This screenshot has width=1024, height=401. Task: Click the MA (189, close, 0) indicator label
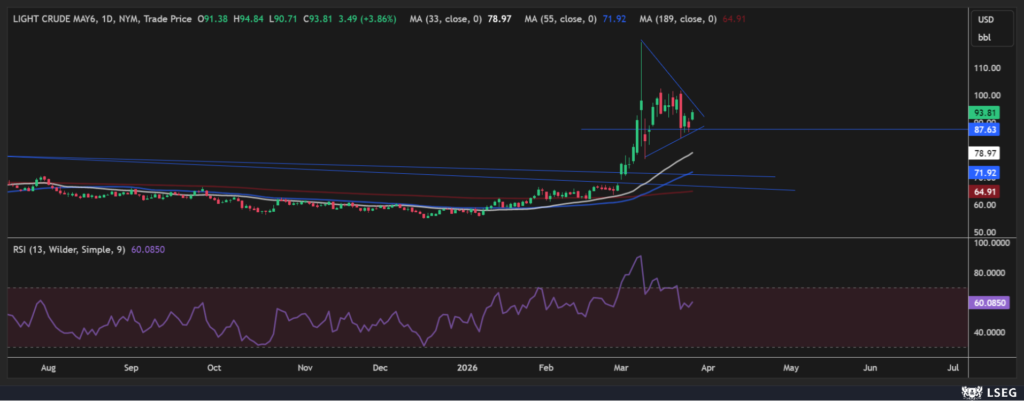677,20
